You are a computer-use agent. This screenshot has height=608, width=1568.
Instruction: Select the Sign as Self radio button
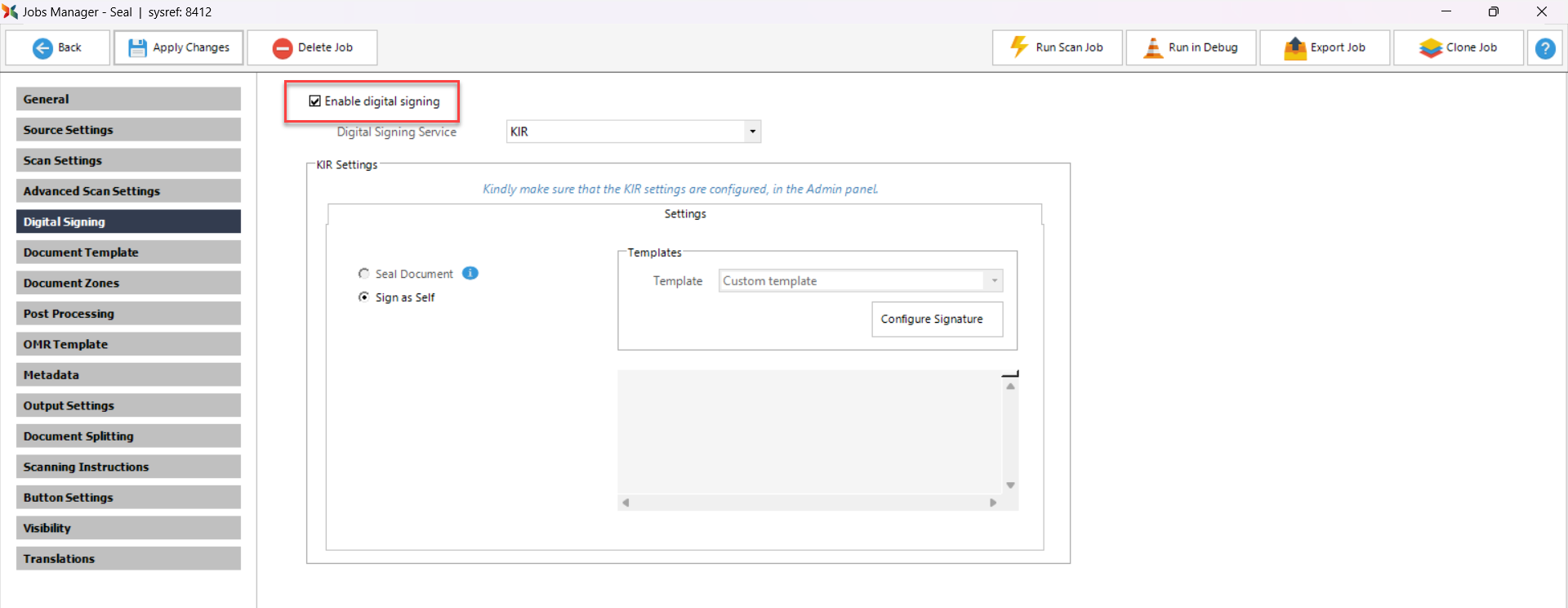pos(363,297)
